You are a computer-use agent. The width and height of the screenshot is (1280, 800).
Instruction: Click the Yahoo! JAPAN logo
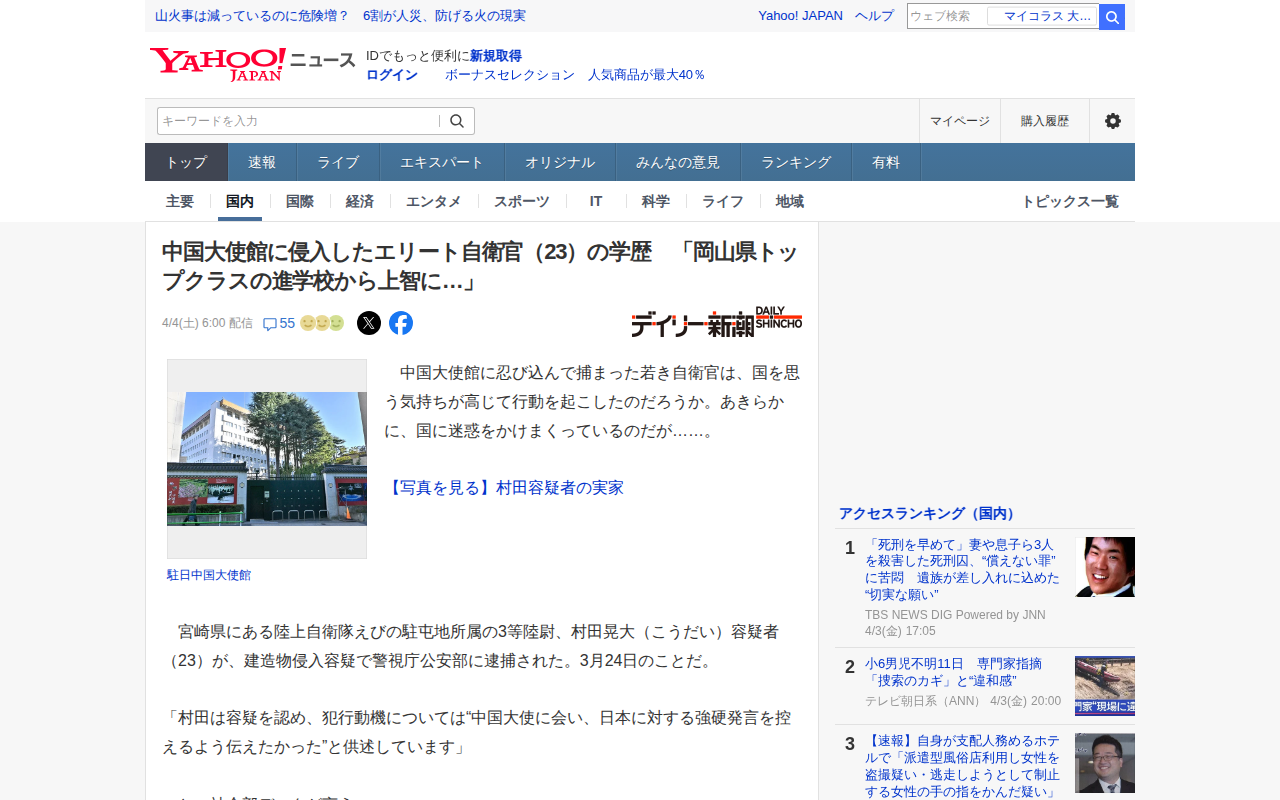[x=218, y=64]
